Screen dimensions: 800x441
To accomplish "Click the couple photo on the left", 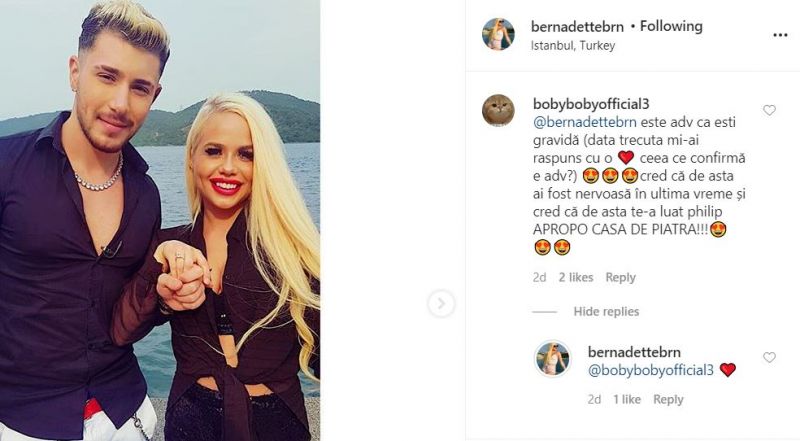I will point(160,220).
